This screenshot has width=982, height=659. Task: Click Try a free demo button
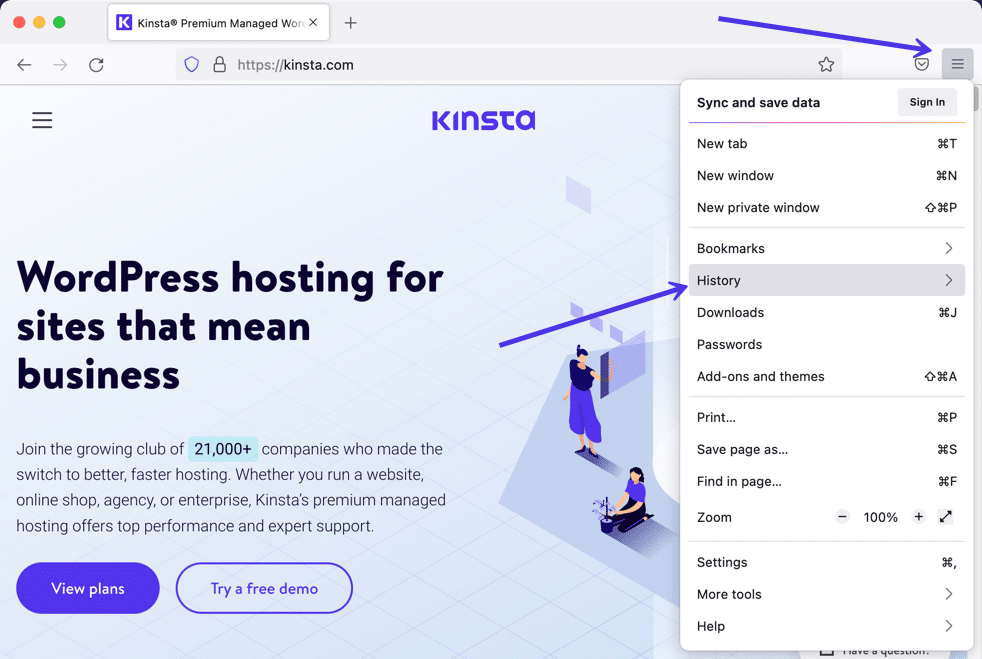(264, 588)
